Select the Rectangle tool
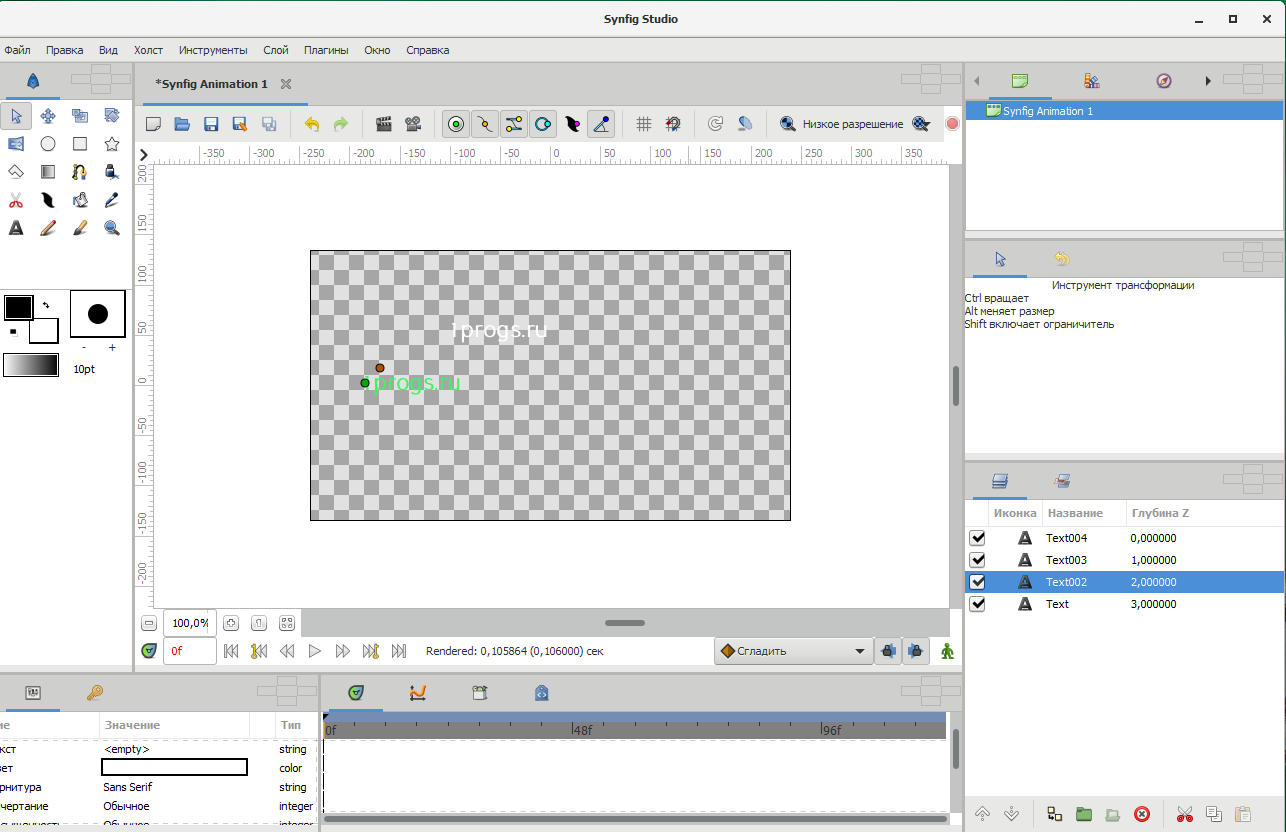The width and height of the screenshot is (1286, 832). point(80,144)
